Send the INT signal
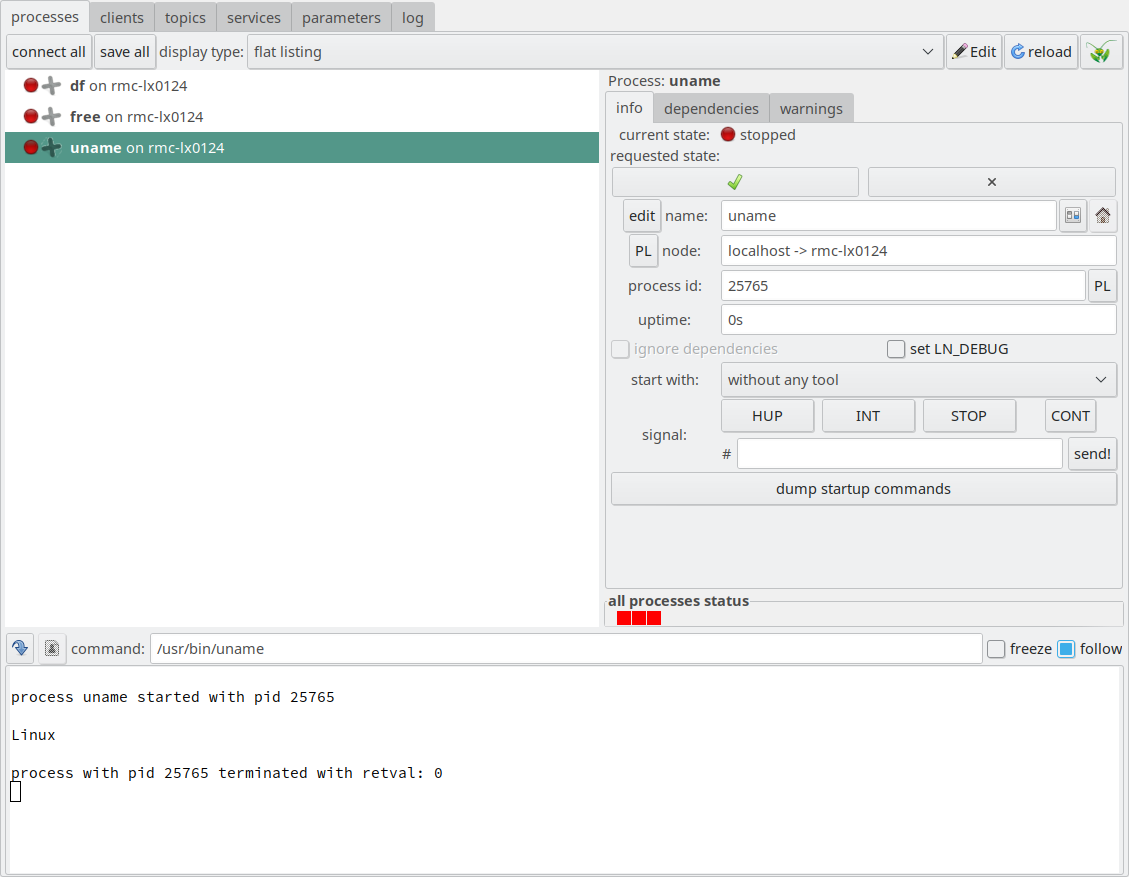This screenshot has height=877, width=1129. (x=868, y=415)
